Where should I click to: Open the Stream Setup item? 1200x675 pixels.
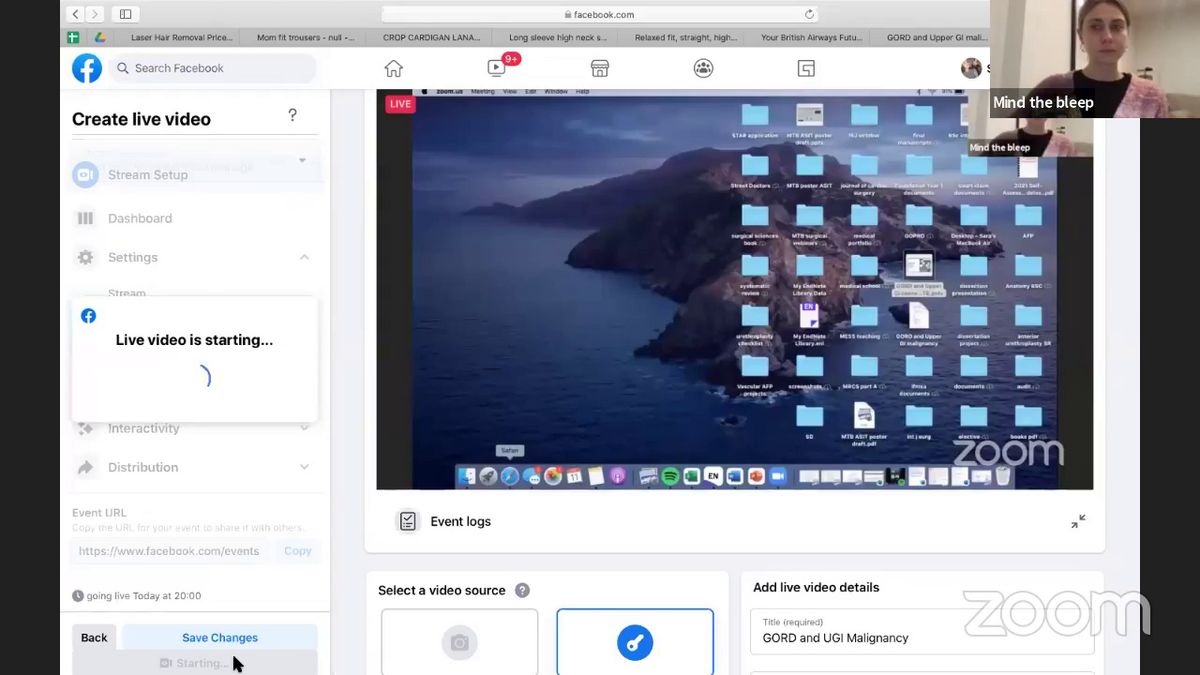tap(147, 175)
